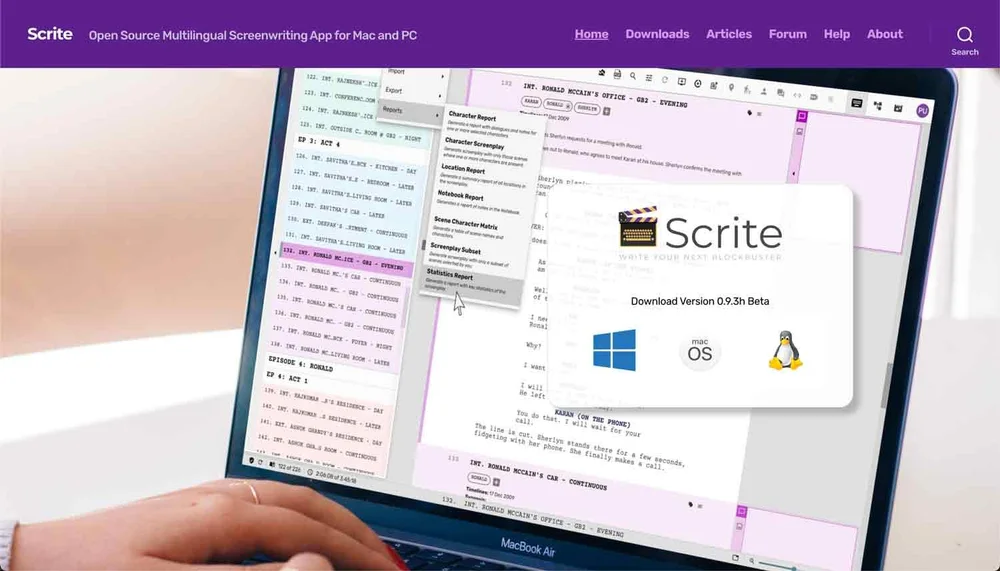
Task: Select scene 127 'BEDROOM - LATER' row
Action: click(x=353, y=181)
